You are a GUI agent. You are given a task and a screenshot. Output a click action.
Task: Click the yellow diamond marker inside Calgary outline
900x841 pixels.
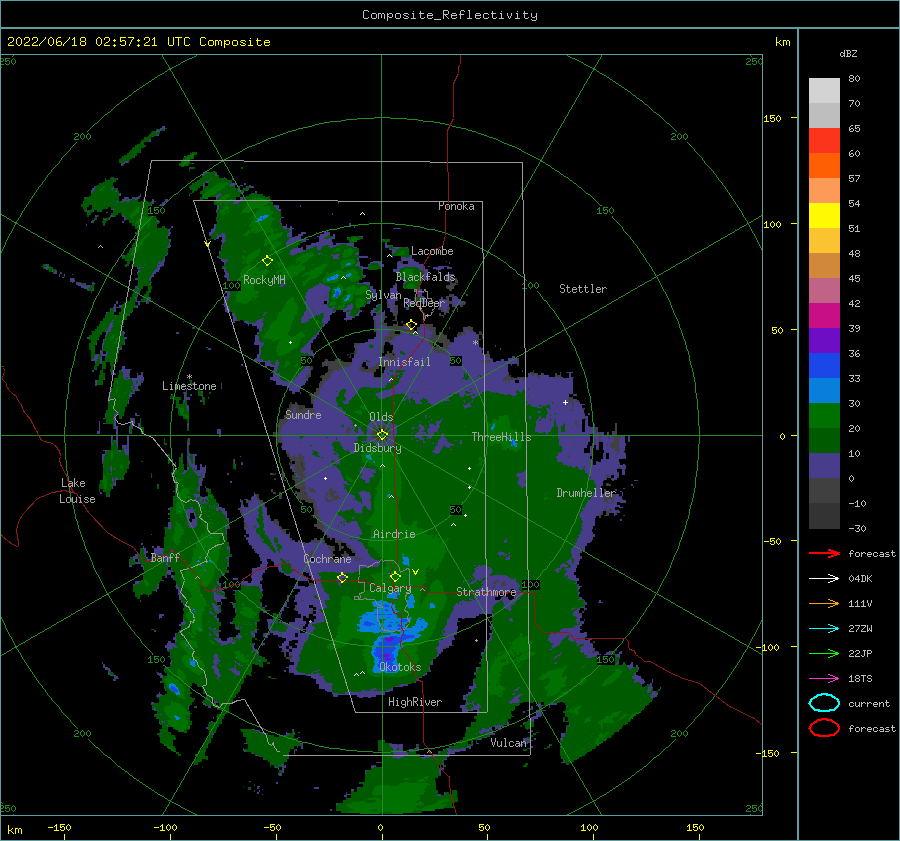395,576
